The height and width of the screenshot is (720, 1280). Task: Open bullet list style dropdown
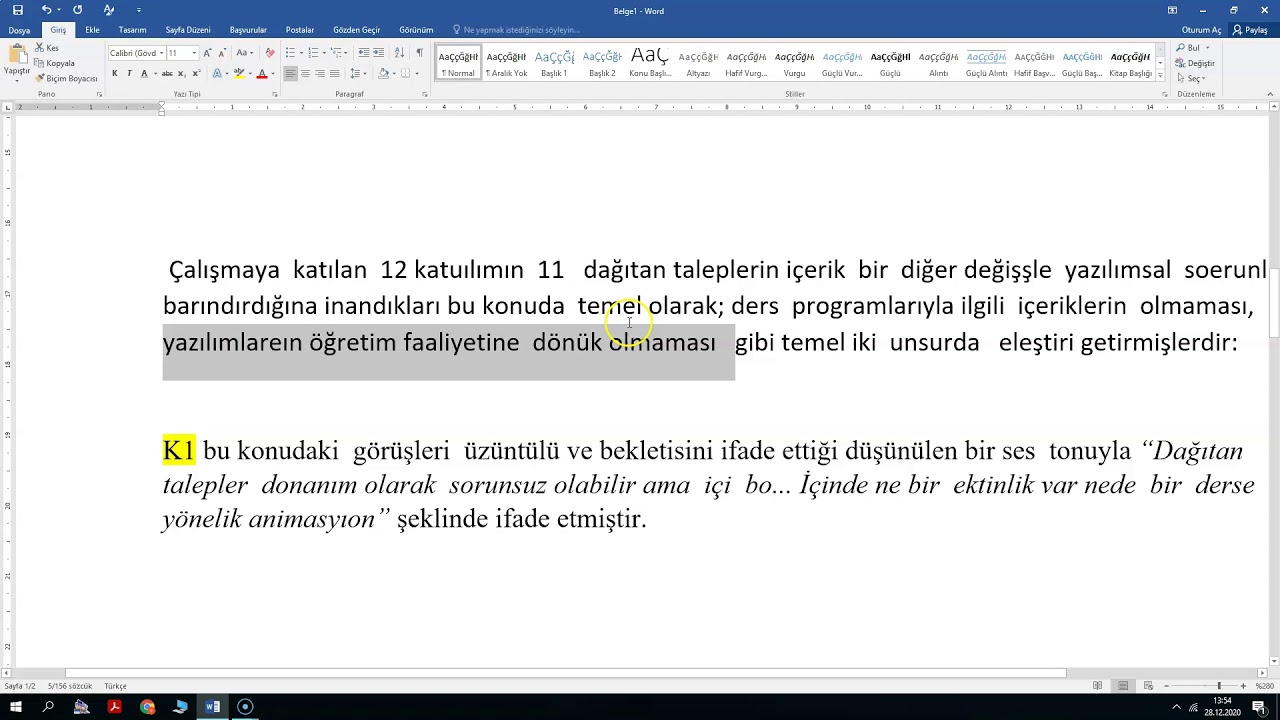coord(300,53)
